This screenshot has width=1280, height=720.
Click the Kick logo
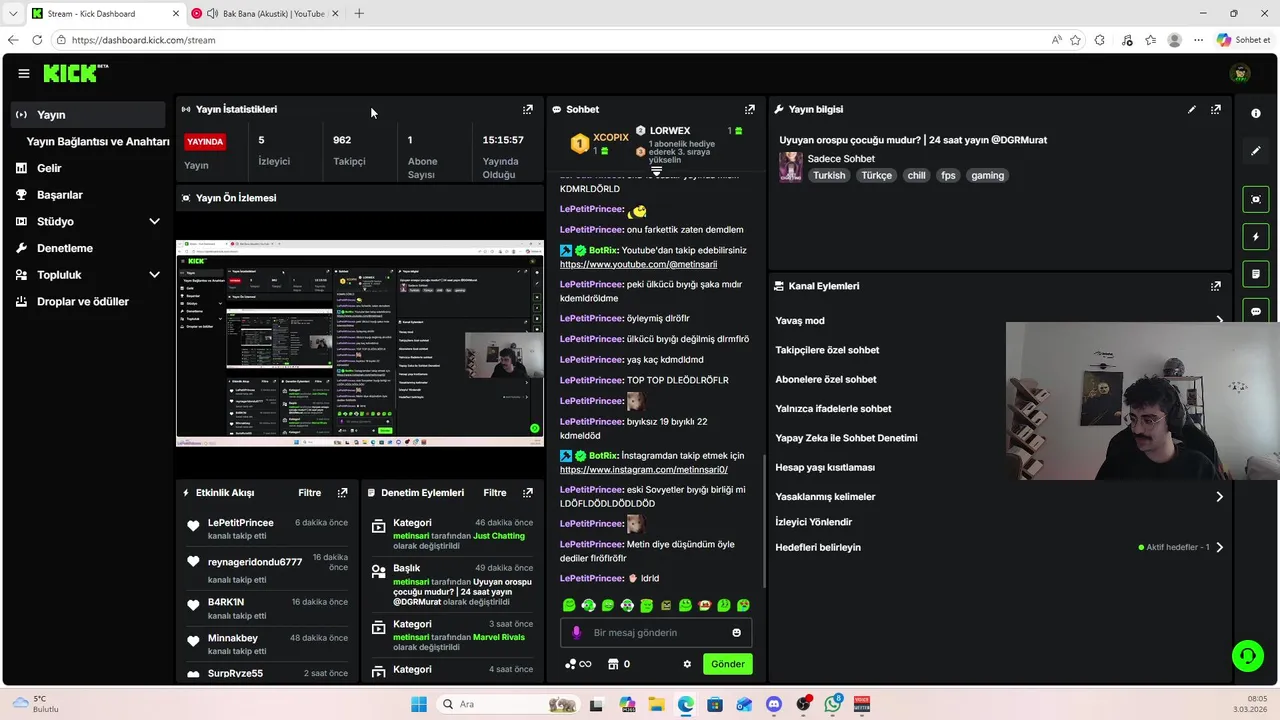pyautogui.click(x=74, y=73)
